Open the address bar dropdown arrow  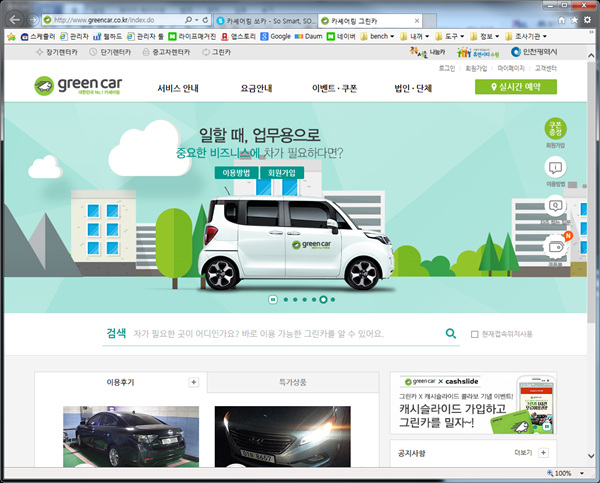pyautogui.click(x=196, y=20)
